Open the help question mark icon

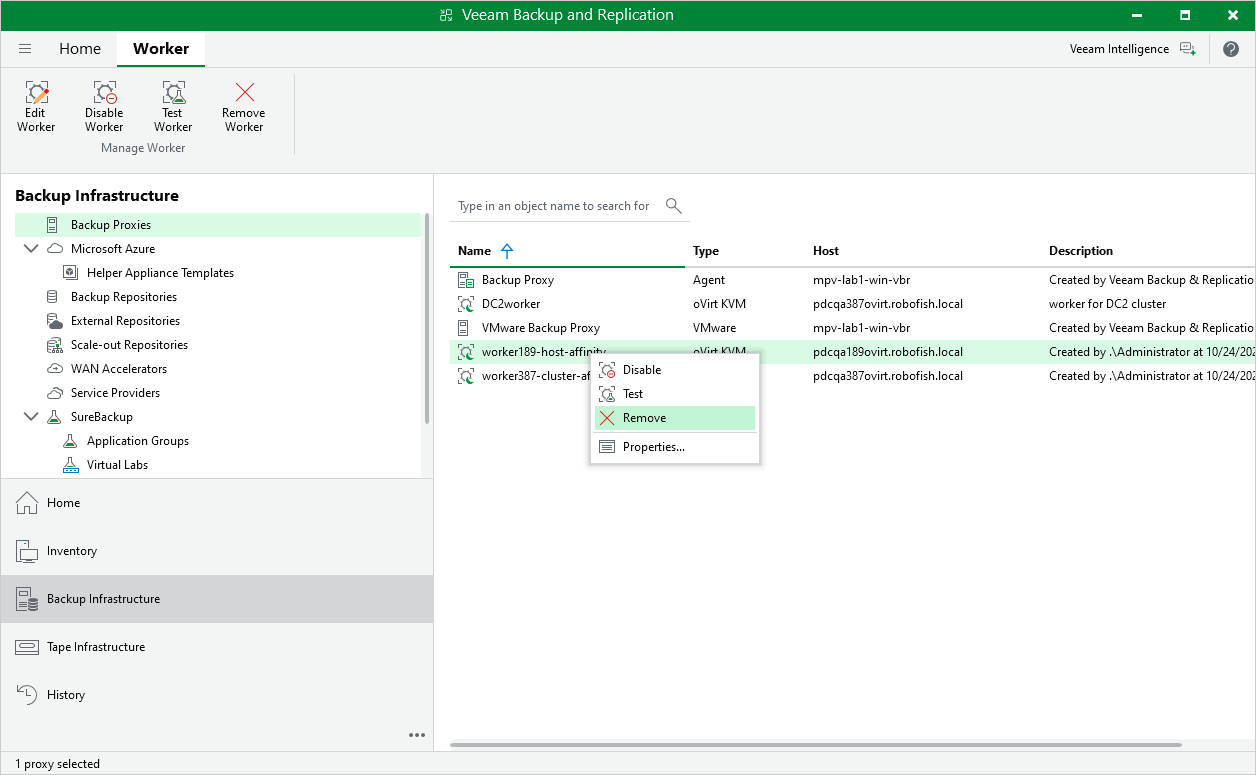(x=1231, y=49)
